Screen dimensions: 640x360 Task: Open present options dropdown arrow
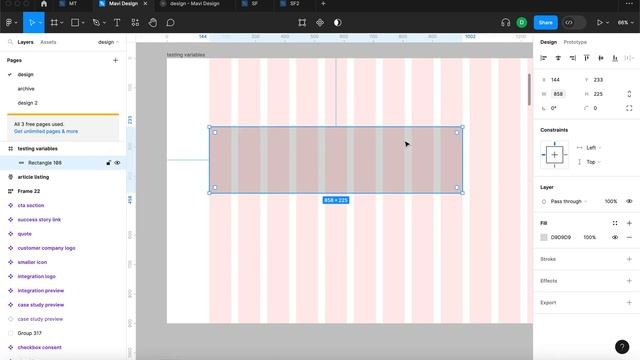607,23
